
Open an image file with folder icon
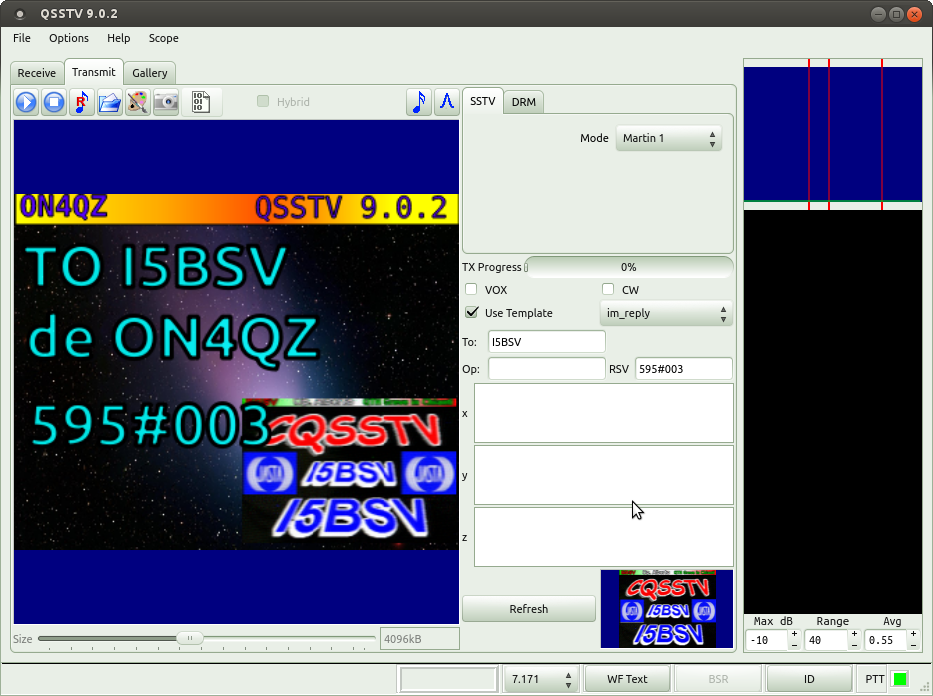pyautogui.click(x=109, y=102)
